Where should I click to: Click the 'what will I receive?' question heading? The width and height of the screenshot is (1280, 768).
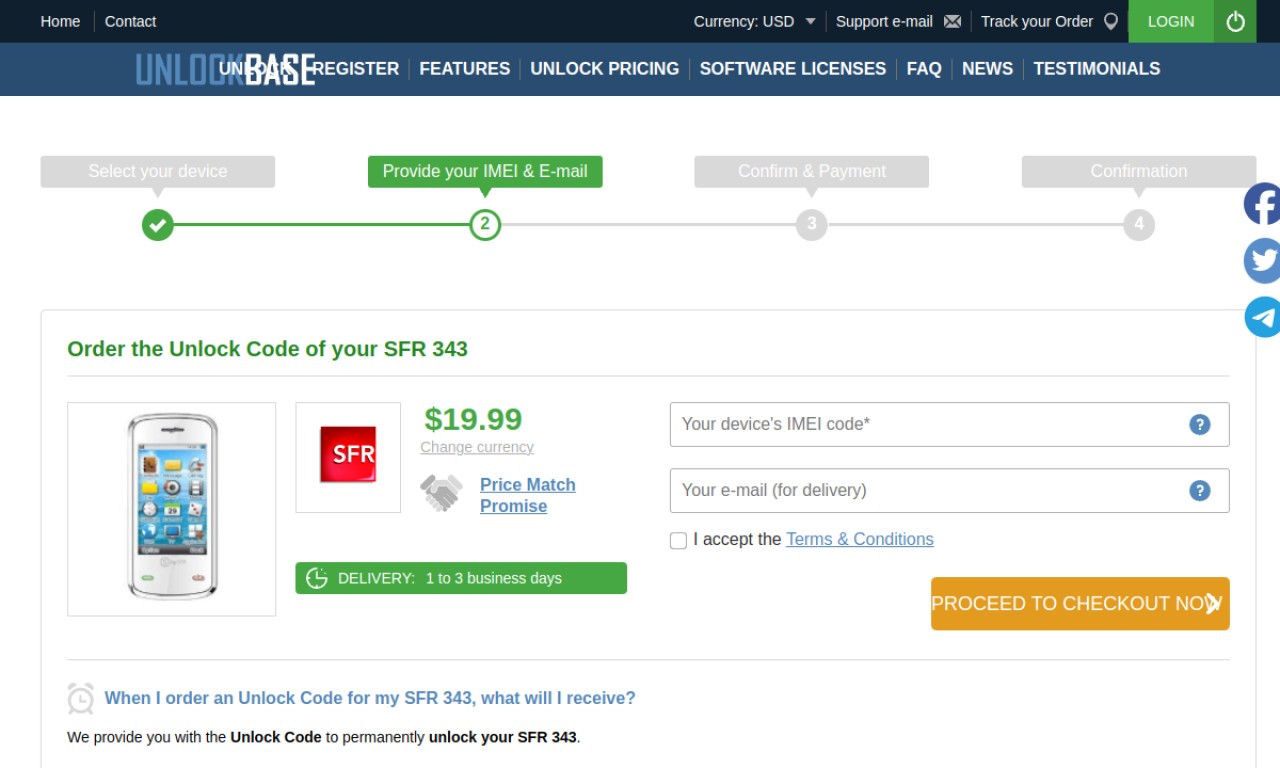(370, 698)
